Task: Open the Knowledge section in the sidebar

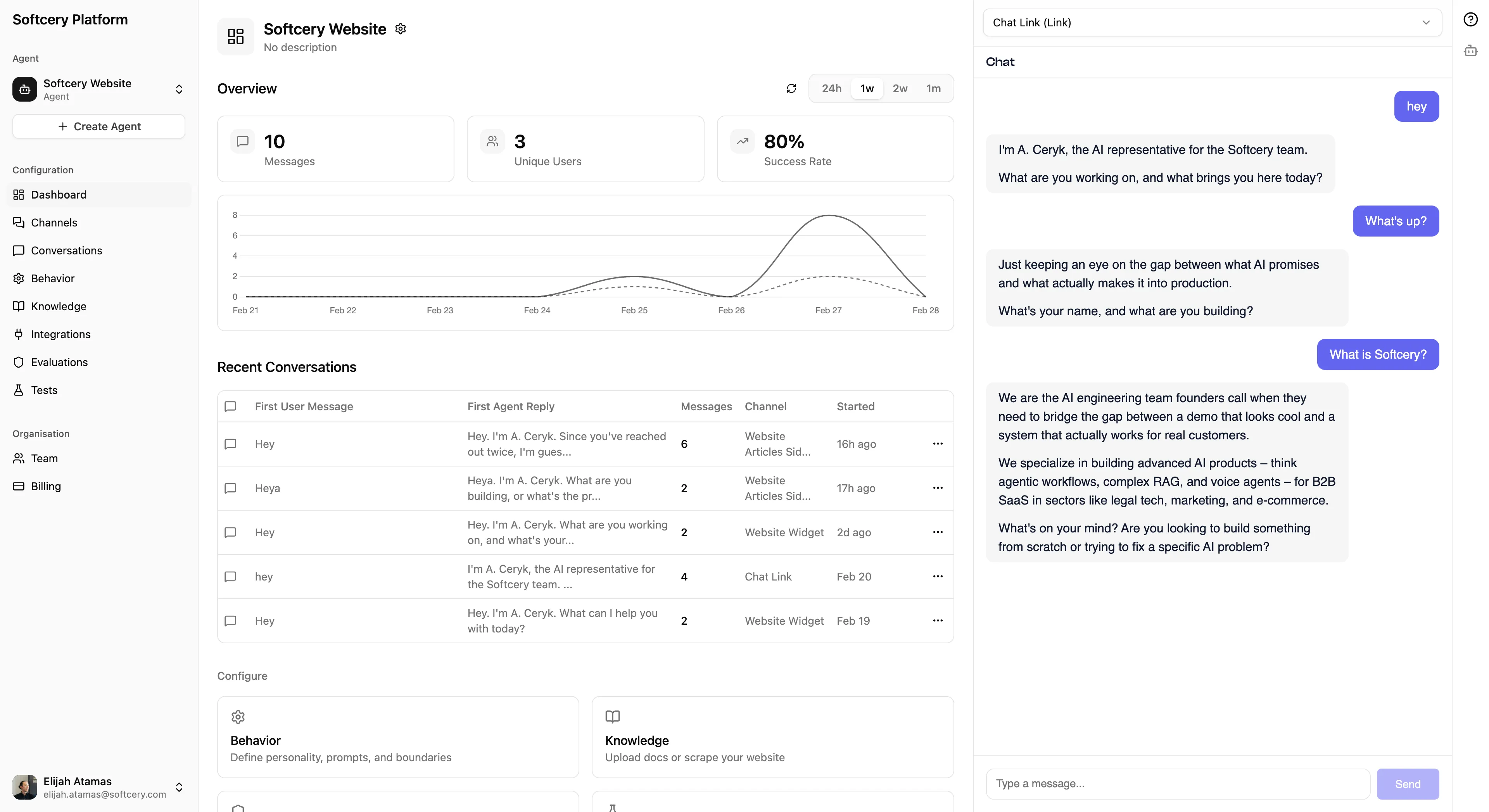Action: click(59, 306)
